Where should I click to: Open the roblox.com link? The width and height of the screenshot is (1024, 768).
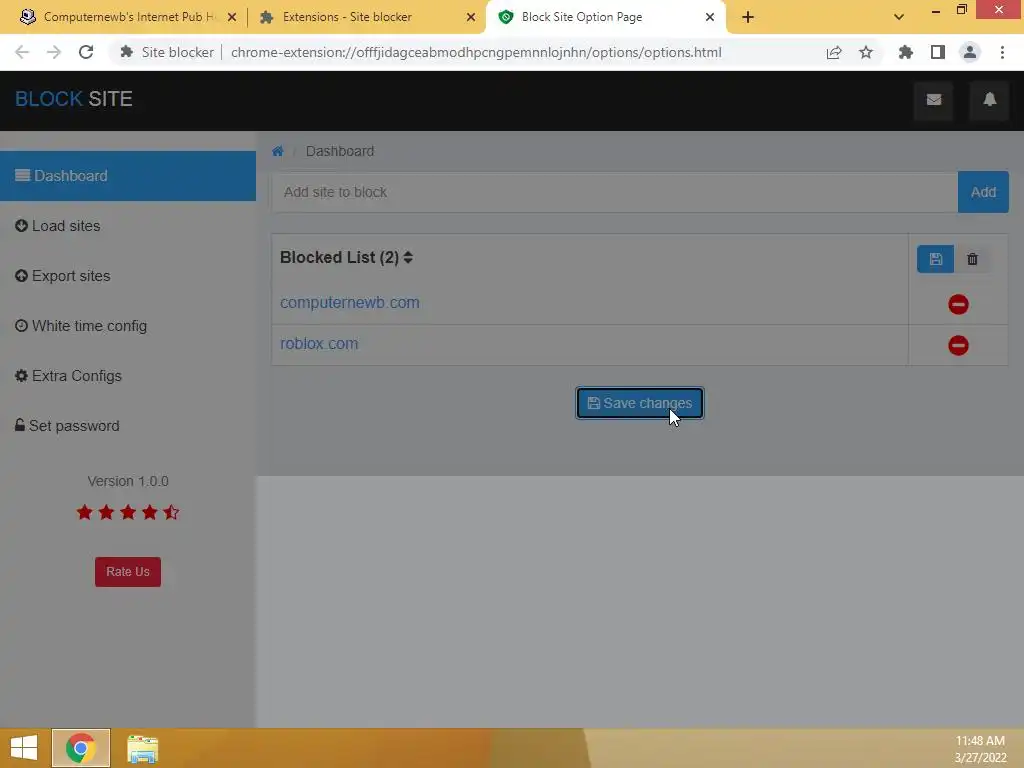319,344
